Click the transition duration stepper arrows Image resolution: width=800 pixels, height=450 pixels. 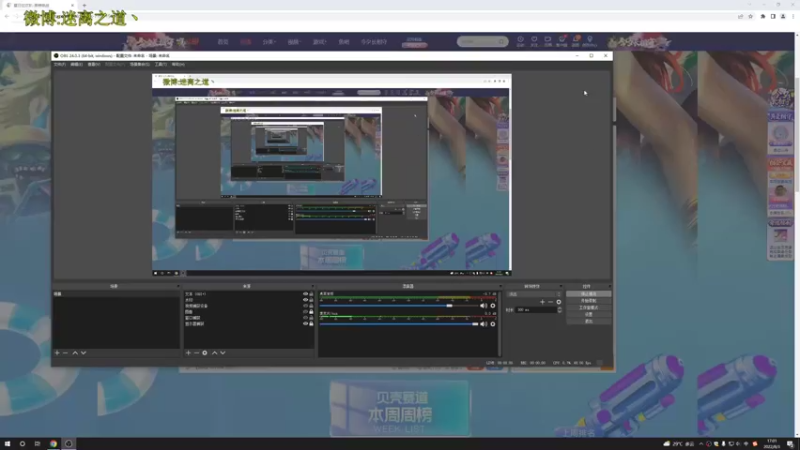coord(560,310)
